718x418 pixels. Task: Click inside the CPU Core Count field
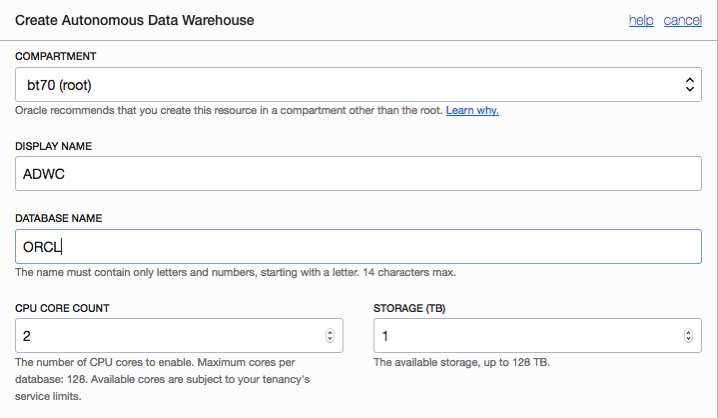pyautogui.click(x=170, y=336)
